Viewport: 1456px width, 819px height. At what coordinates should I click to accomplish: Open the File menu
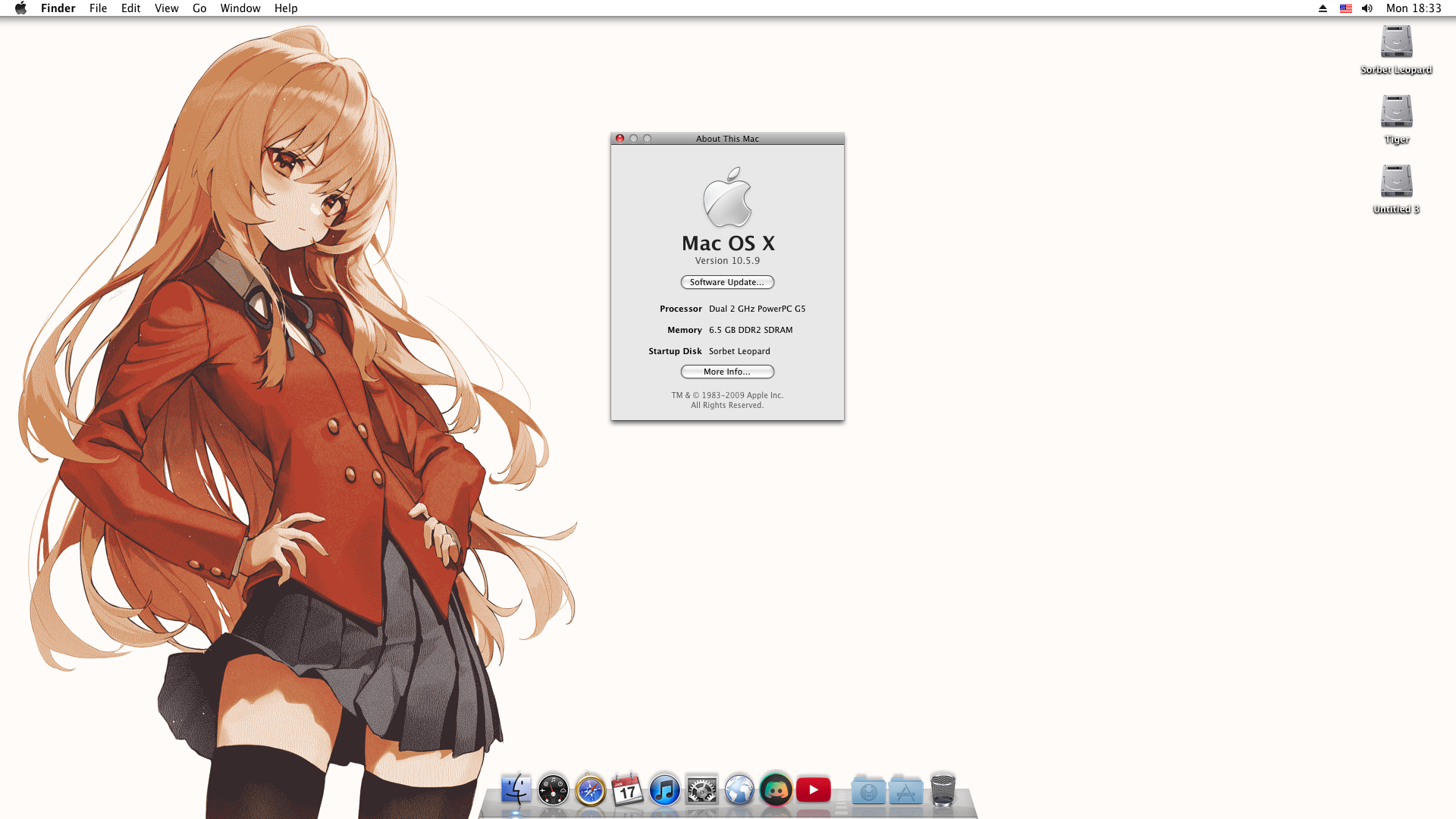pyautogui.click(x=98, y=8)
